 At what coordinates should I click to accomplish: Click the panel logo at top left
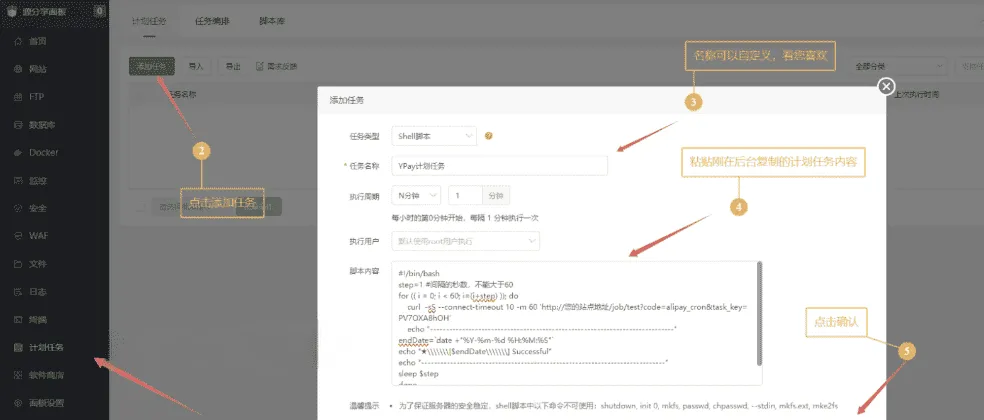pos(12,11)
